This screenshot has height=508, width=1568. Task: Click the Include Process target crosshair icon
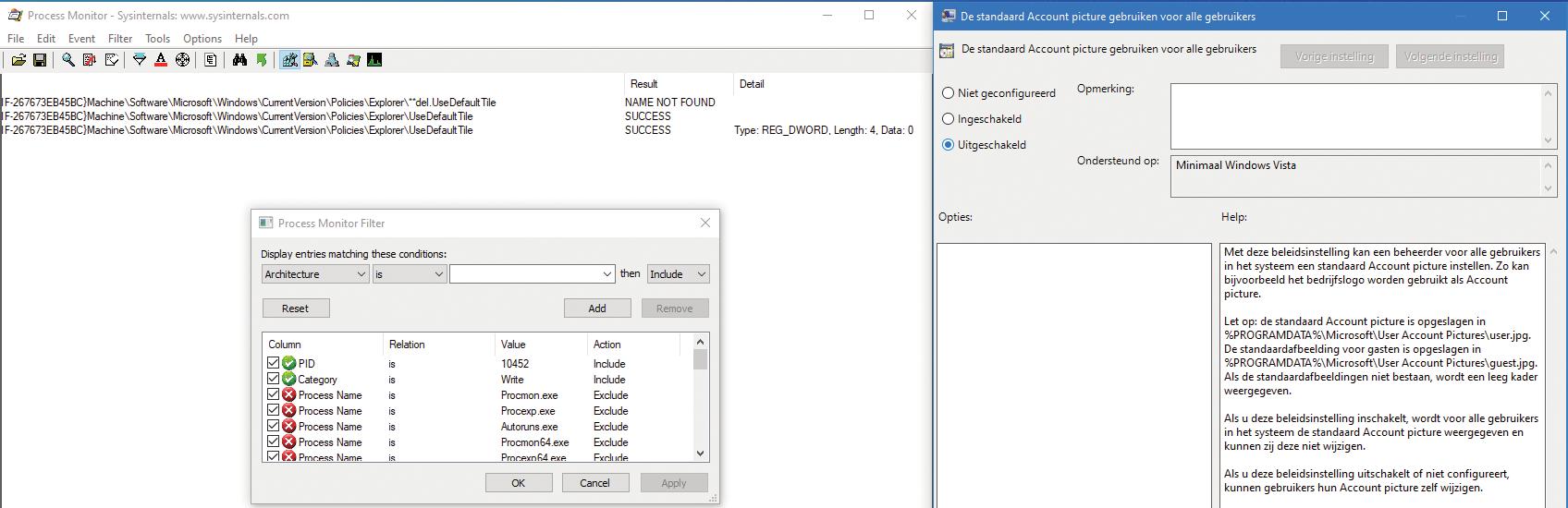click(182, 60)
